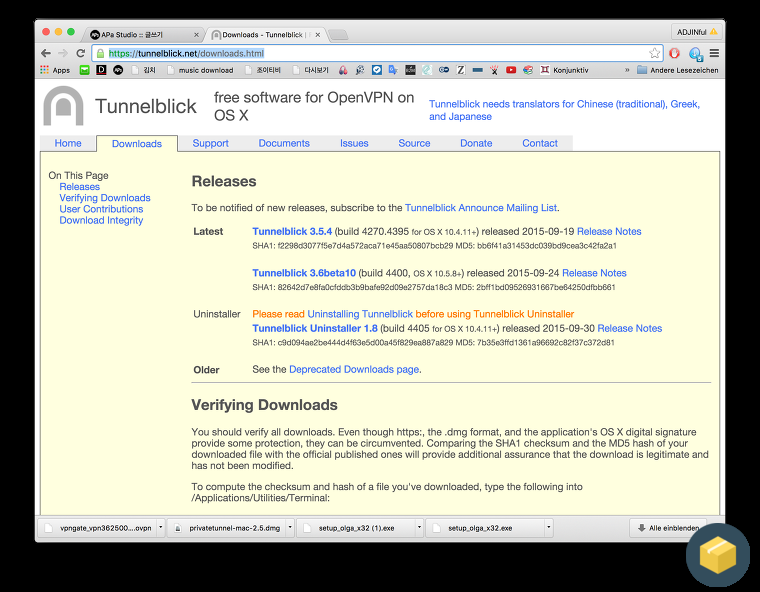Expand setup_olga_x32.exe download options arrow
760x592 pixels.
(x=548, y=528)
